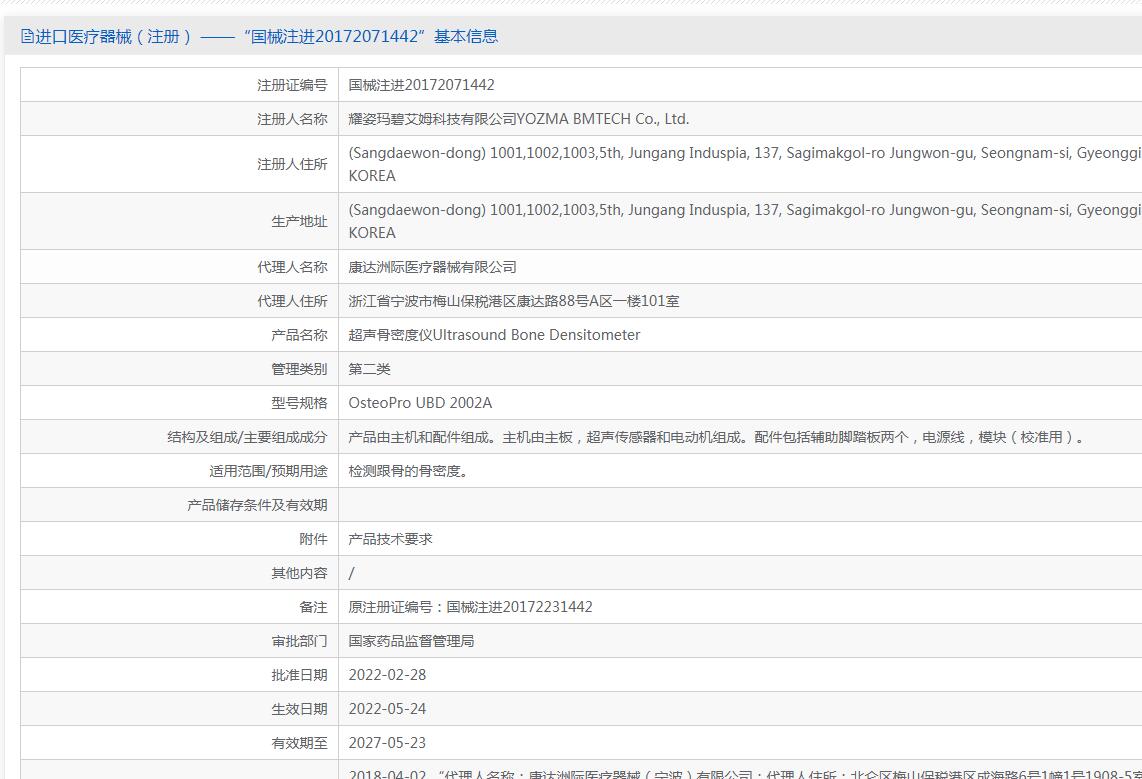The image size is (1142, 779).
Task: Click the structure description starting 产品由主机和配件组成
Action: (x=716, y=437)
